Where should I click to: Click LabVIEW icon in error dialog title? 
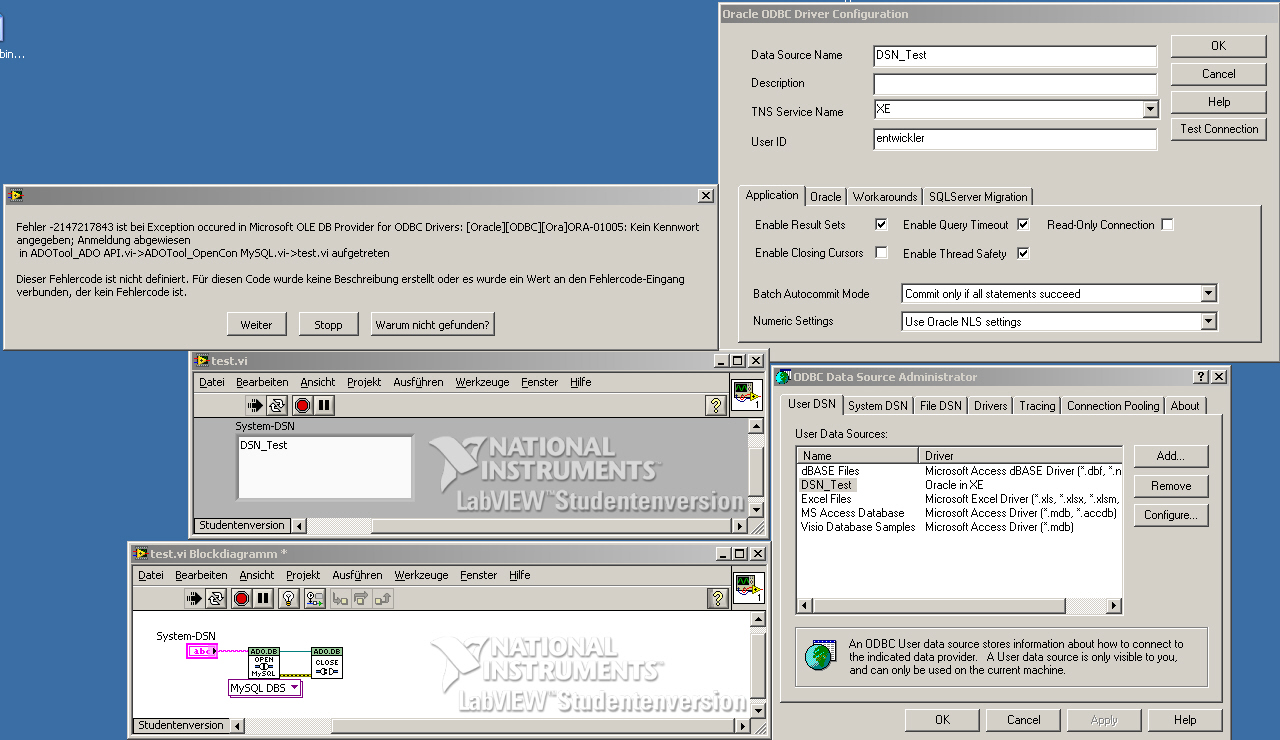coord(16,195)
